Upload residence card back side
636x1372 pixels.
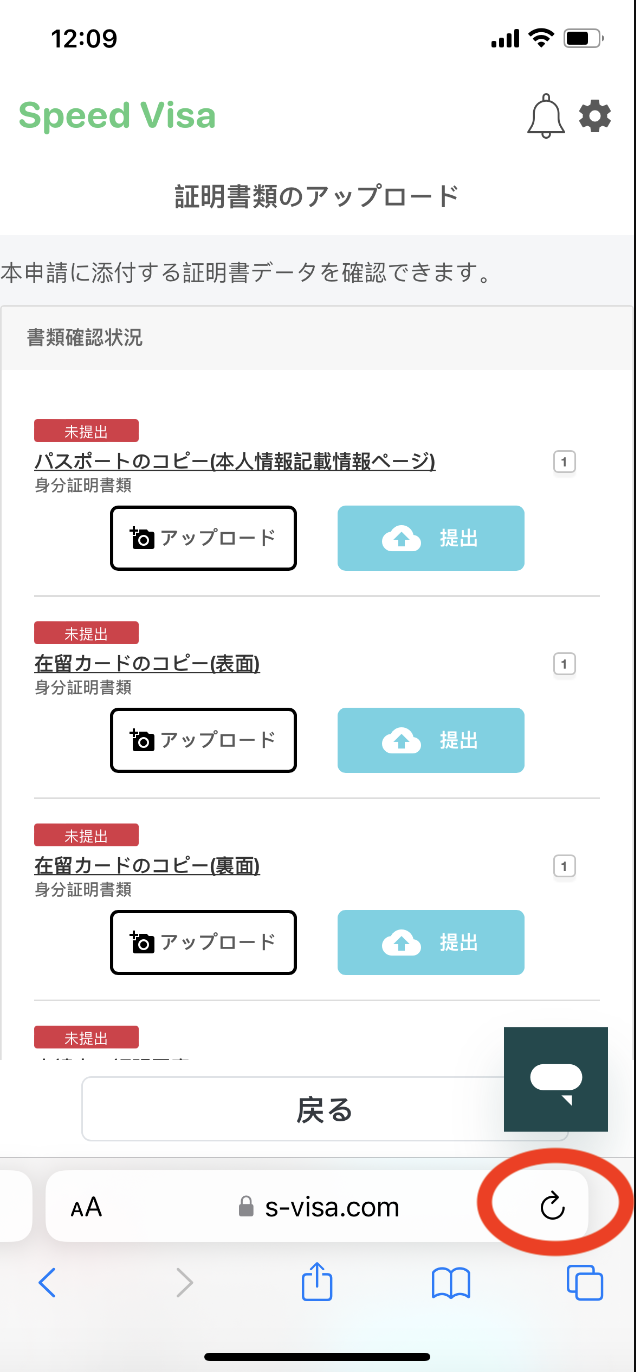point(203,942)
